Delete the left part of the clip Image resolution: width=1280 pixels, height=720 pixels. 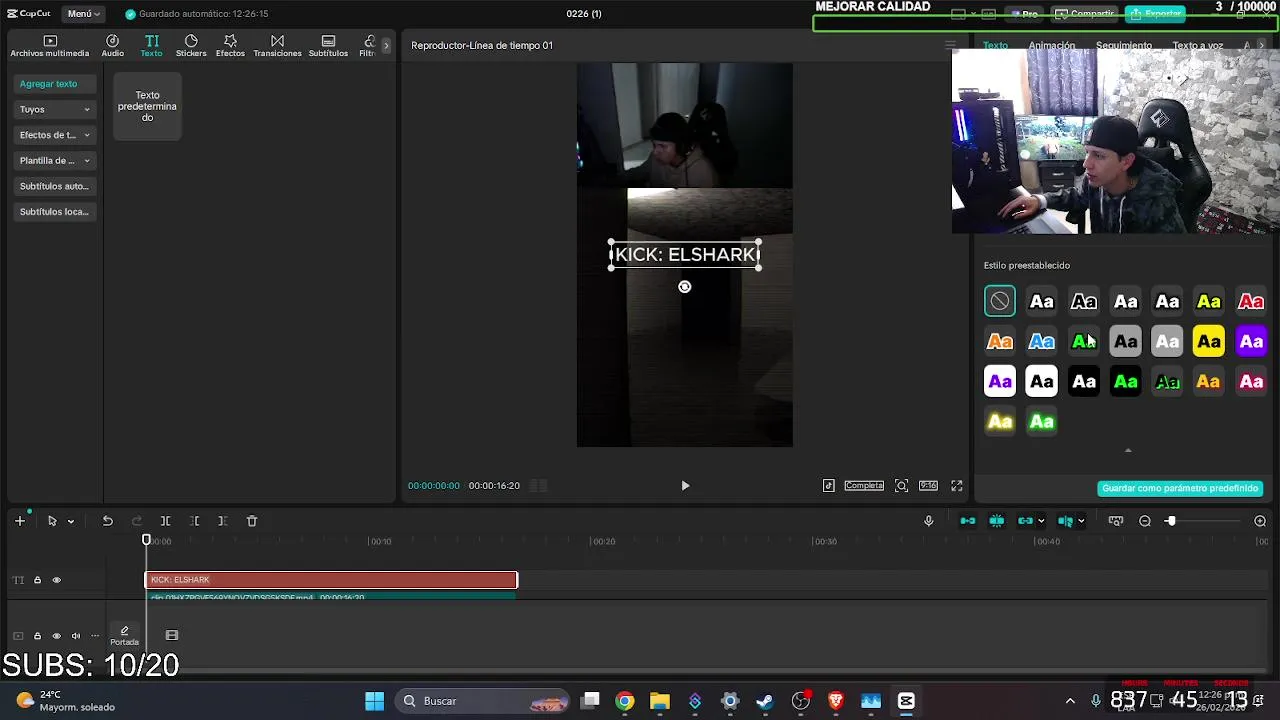click(x=195, y=521)
